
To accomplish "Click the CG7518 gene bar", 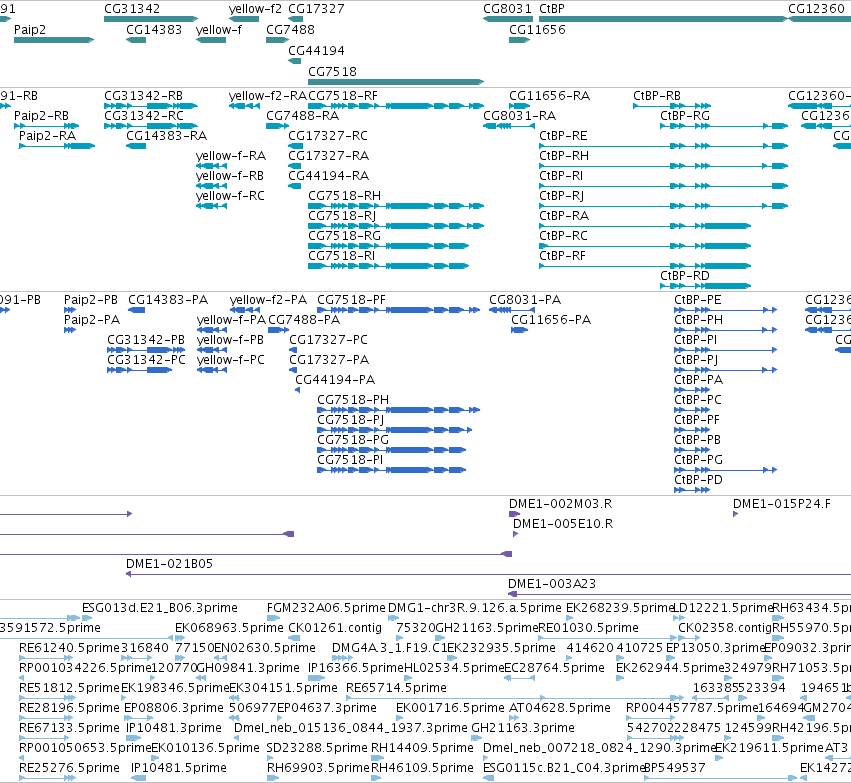I will [x=396, y=82].
